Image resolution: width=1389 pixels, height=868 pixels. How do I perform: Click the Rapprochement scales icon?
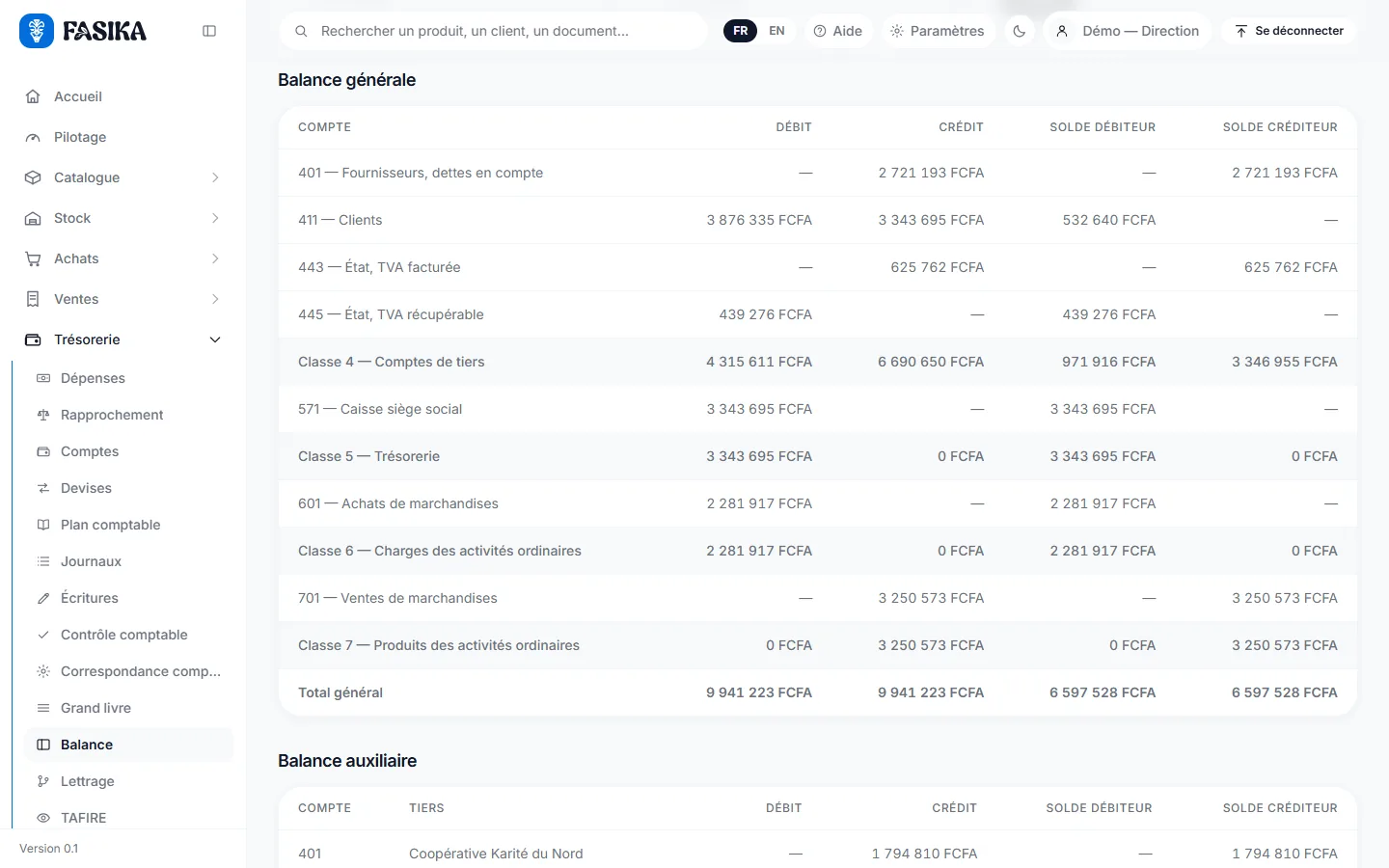[x=43, y=415]
